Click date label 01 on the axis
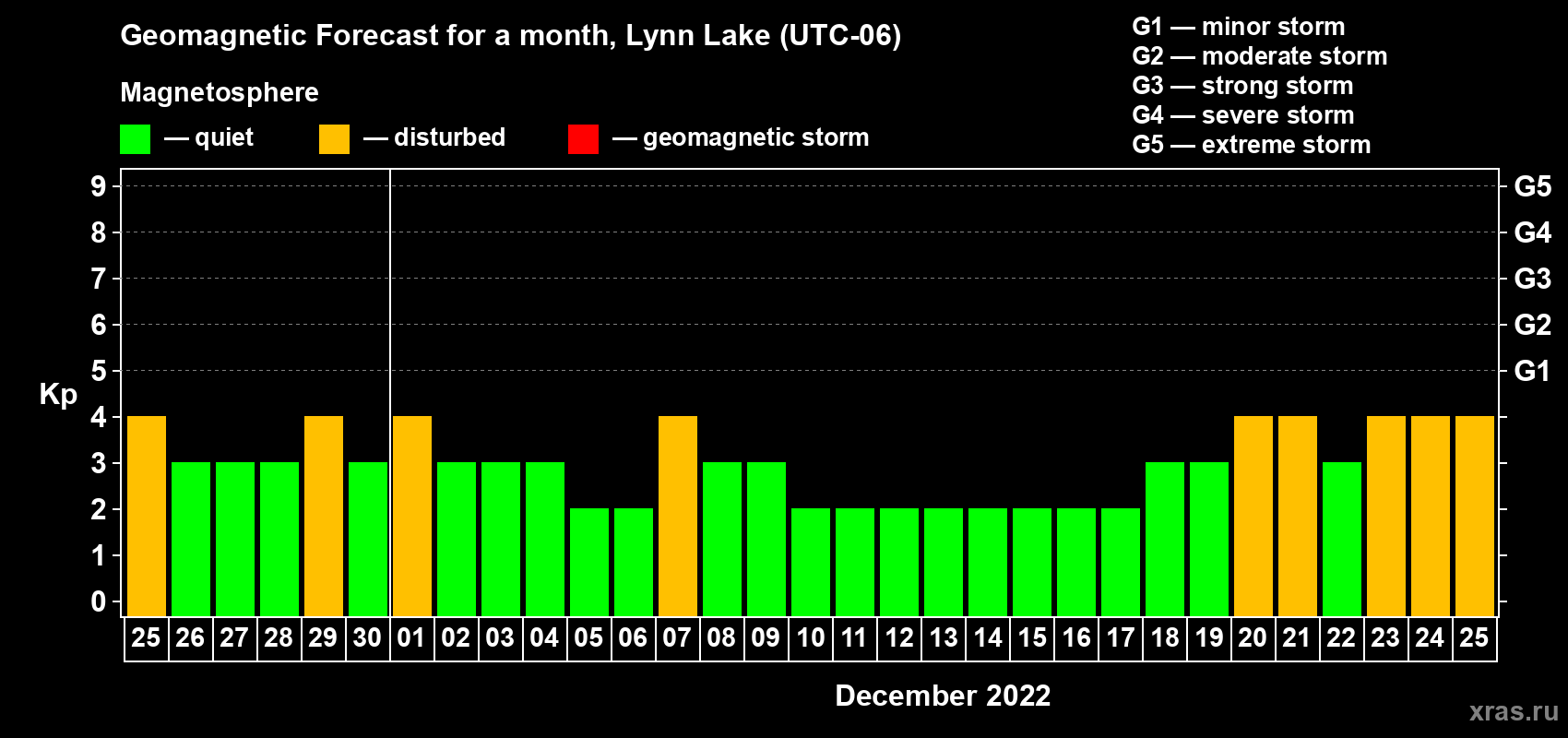This screenshot has height=738, width=1568. coord(411,638)
